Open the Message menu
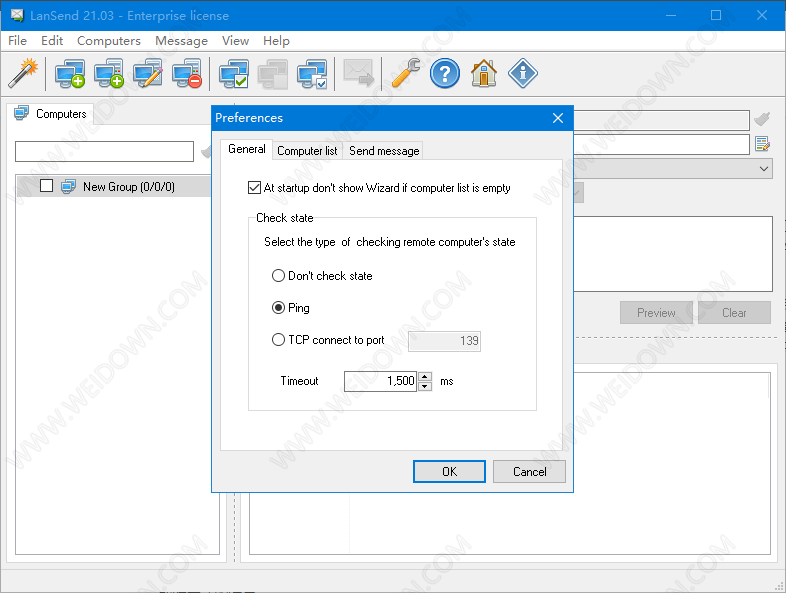The height and width of the screenshot is (593, 786). pyautogui.click(x=181, y=41)
